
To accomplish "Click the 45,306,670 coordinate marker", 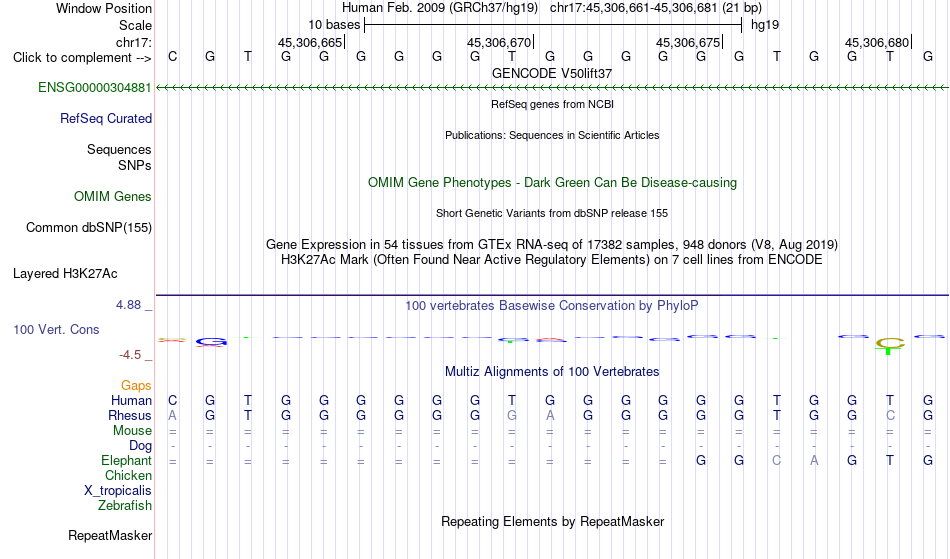I will pos(499,42).
